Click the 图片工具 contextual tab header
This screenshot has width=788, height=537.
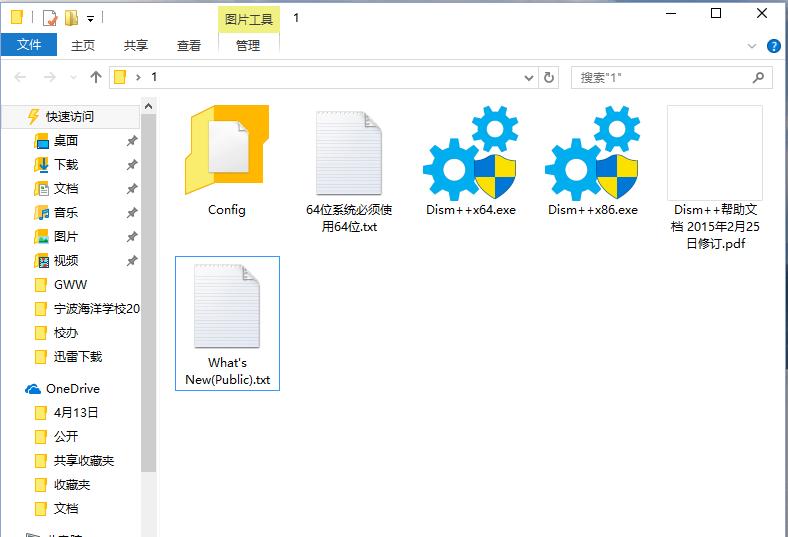coord(249,19)
